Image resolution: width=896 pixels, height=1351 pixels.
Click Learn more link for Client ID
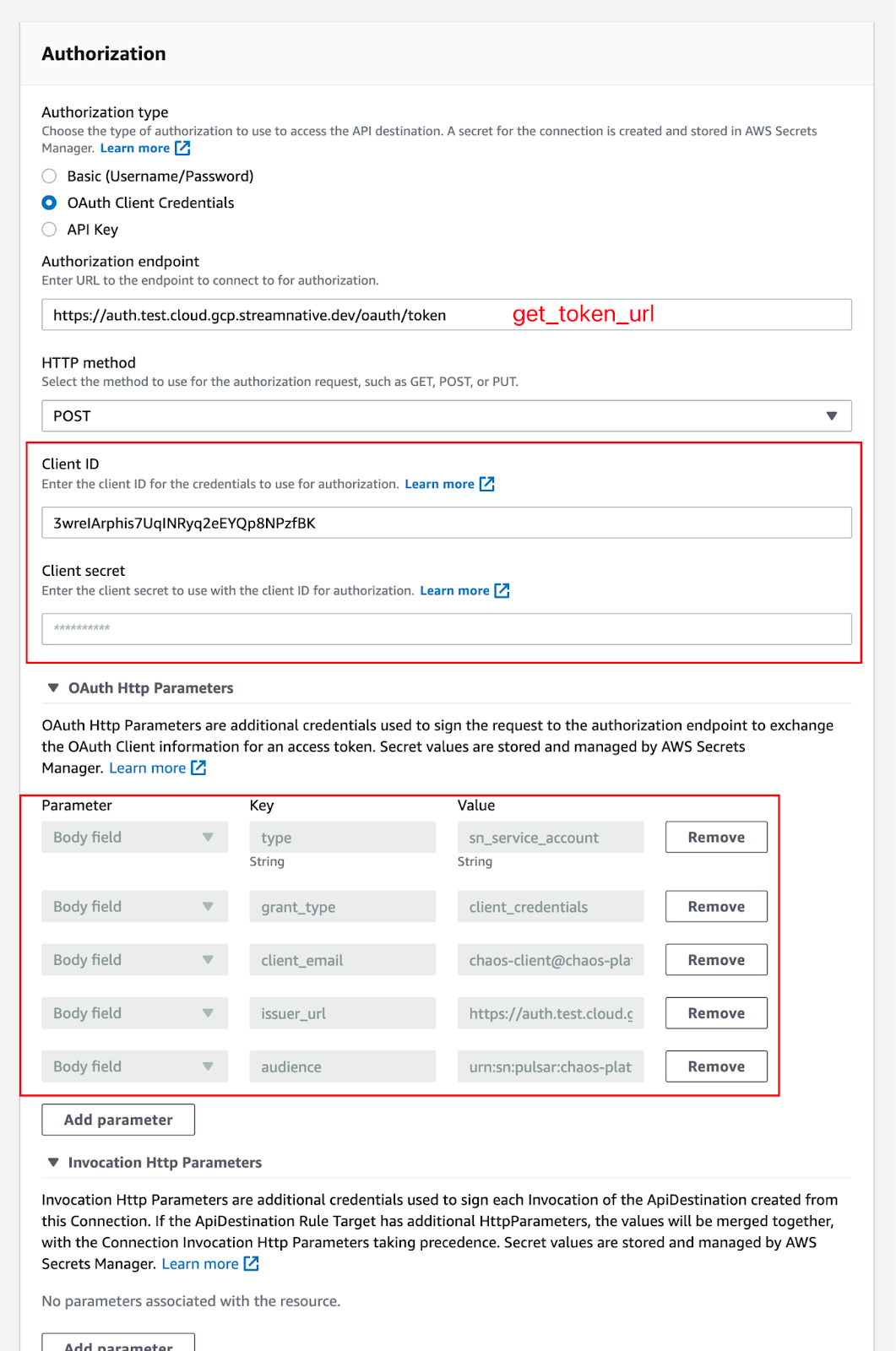pos(439,484)
